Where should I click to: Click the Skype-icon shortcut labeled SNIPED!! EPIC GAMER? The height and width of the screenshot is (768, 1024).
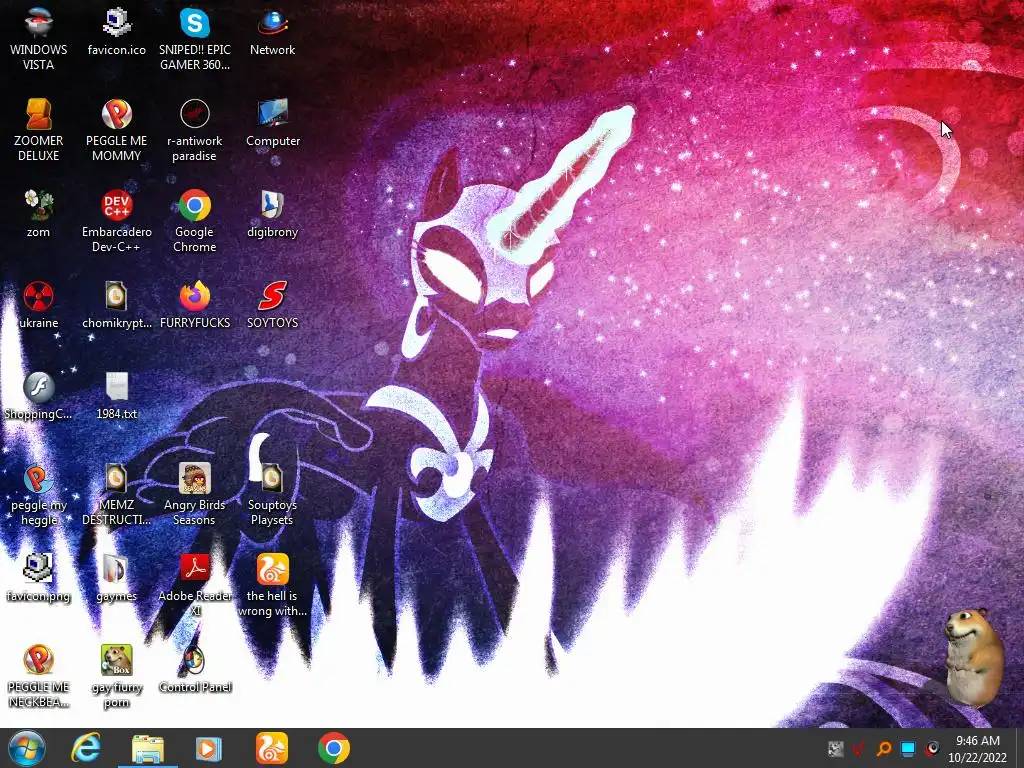click(195, 39)
